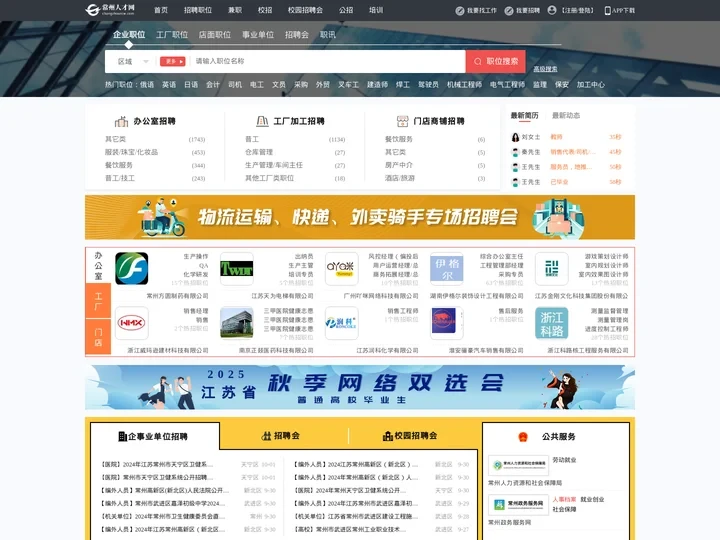This screenshot has width=720, height=540.
Task: Open 淮安骊豪汽车 company logo
Action: 447,323
